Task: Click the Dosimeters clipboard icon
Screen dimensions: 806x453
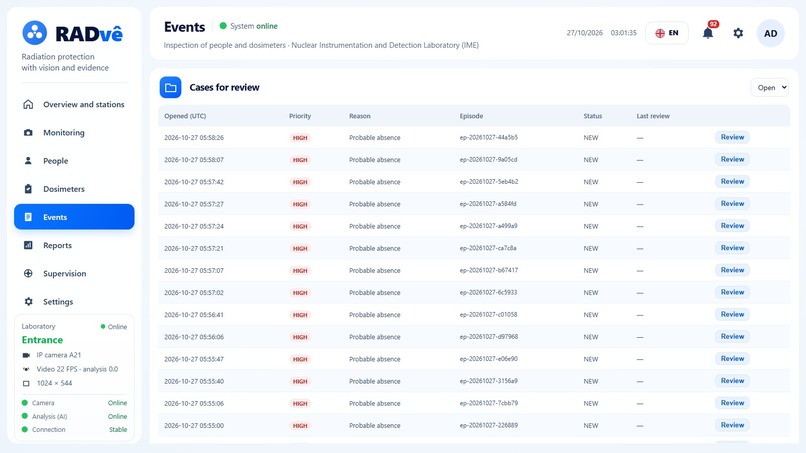Action: click(28, 189)
